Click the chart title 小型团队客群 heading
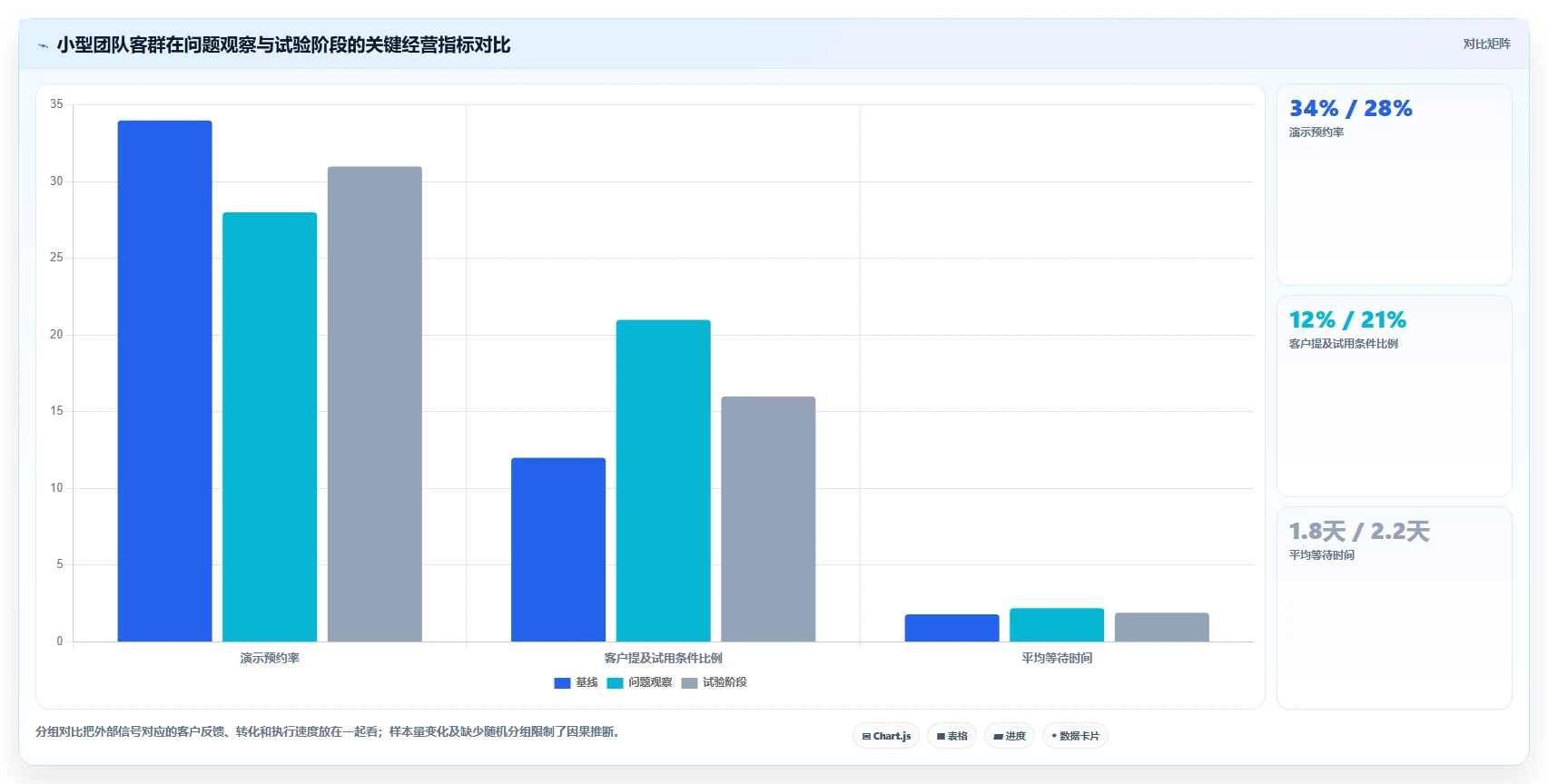The width and height of the screenshot is (1548, 784). (283, 45)
